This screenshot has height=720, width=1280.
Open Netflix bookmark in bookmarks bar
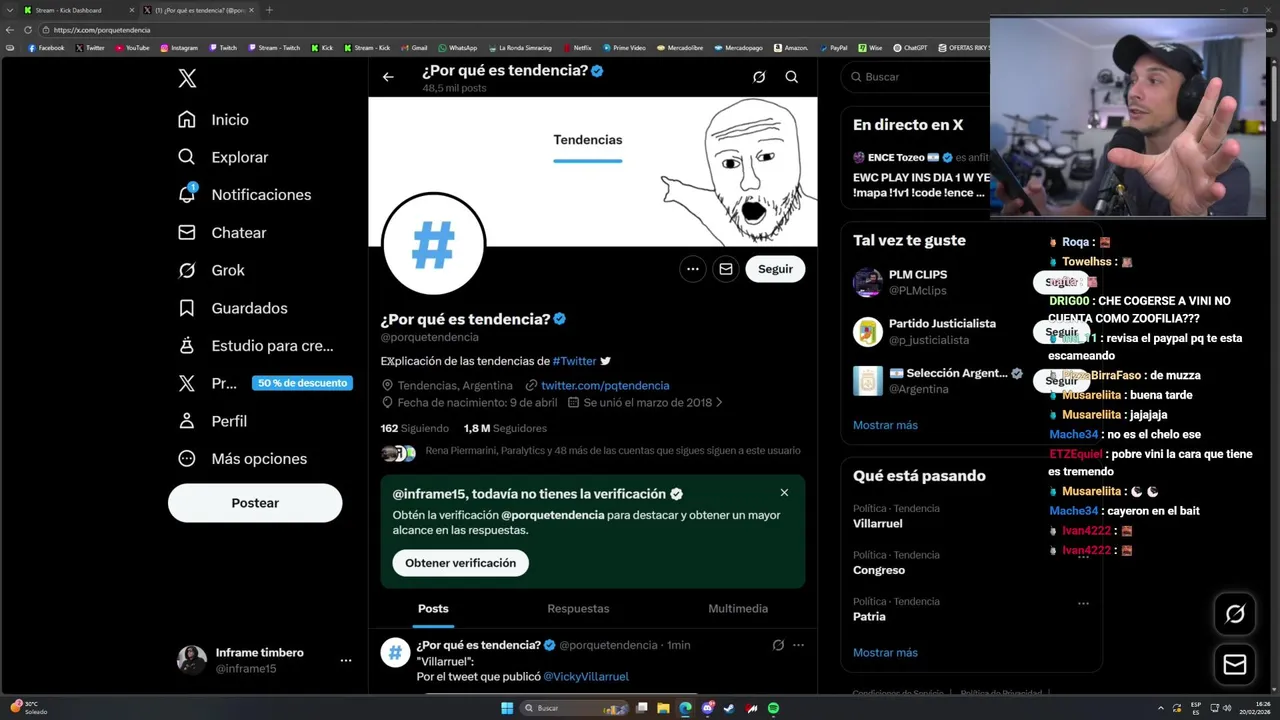577,48
